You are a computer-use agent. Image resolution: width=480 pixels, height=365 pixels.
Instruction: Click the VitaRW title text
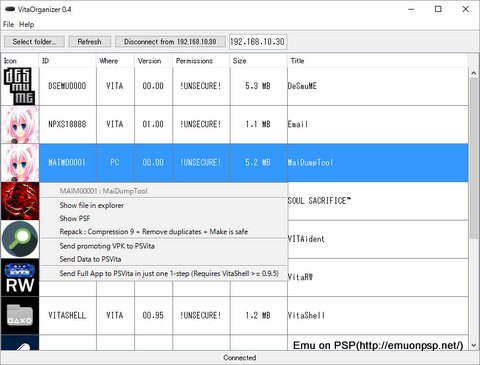[x=300, y=277]
